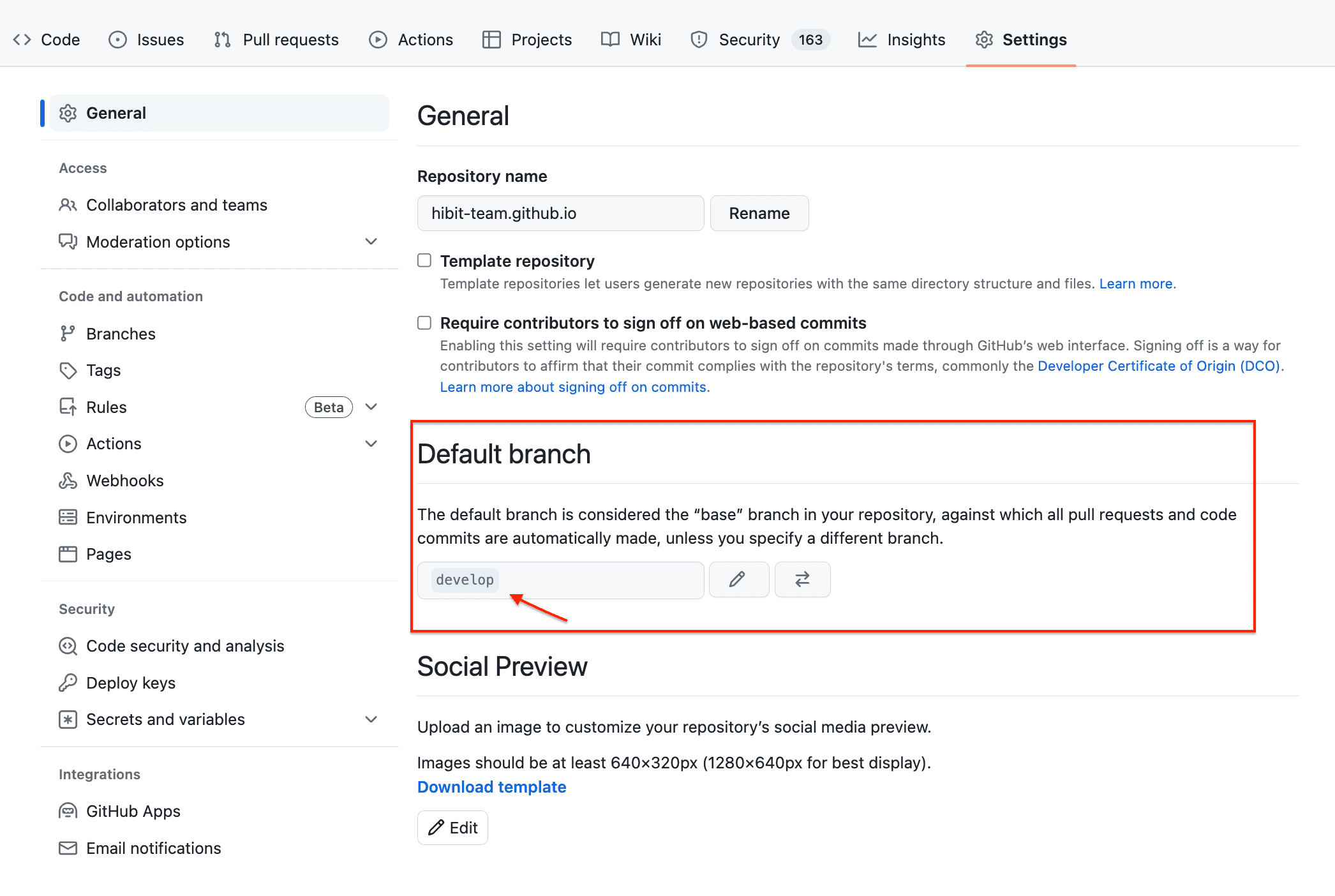
Task: Go to the Pages settings section
Action: point(108,554)
